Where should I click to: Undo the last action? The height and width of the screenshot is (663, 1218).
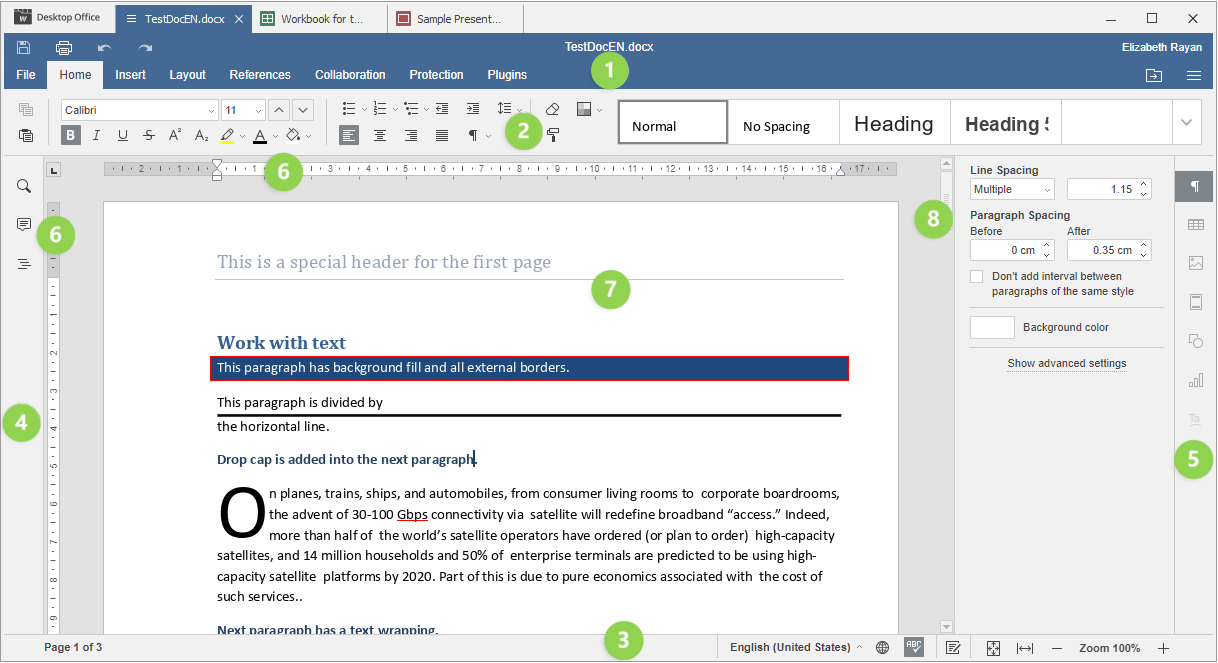(x=105, y=47)
